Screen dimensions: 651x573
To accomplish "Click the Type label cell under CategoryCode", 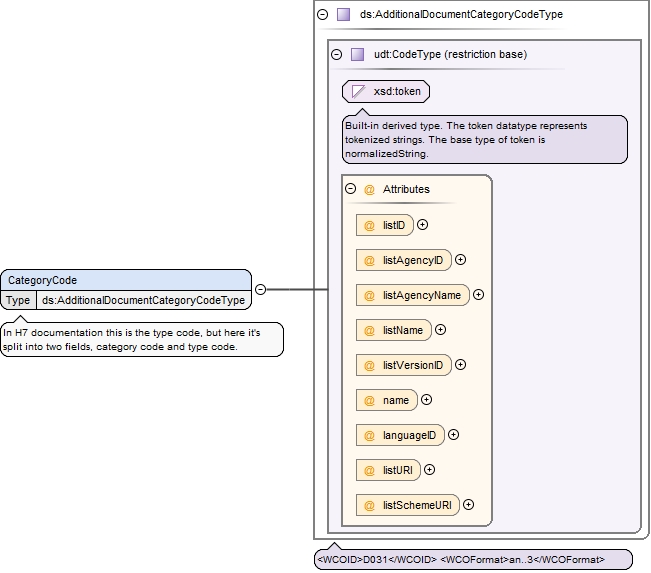I will pyautogui.click(x=18, y=300).
